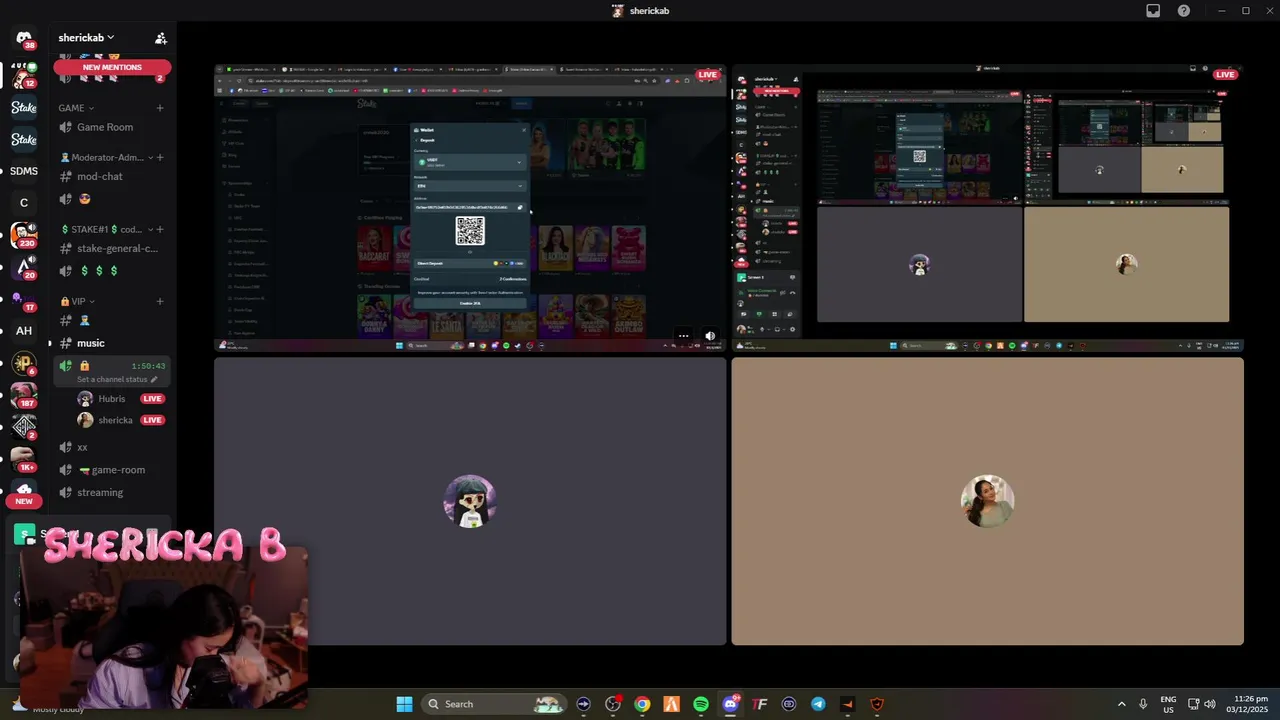Open Discord direct messages home icon
Image resolution: width=1280 pixels, height=720 pixels.
tap(24, 39)
